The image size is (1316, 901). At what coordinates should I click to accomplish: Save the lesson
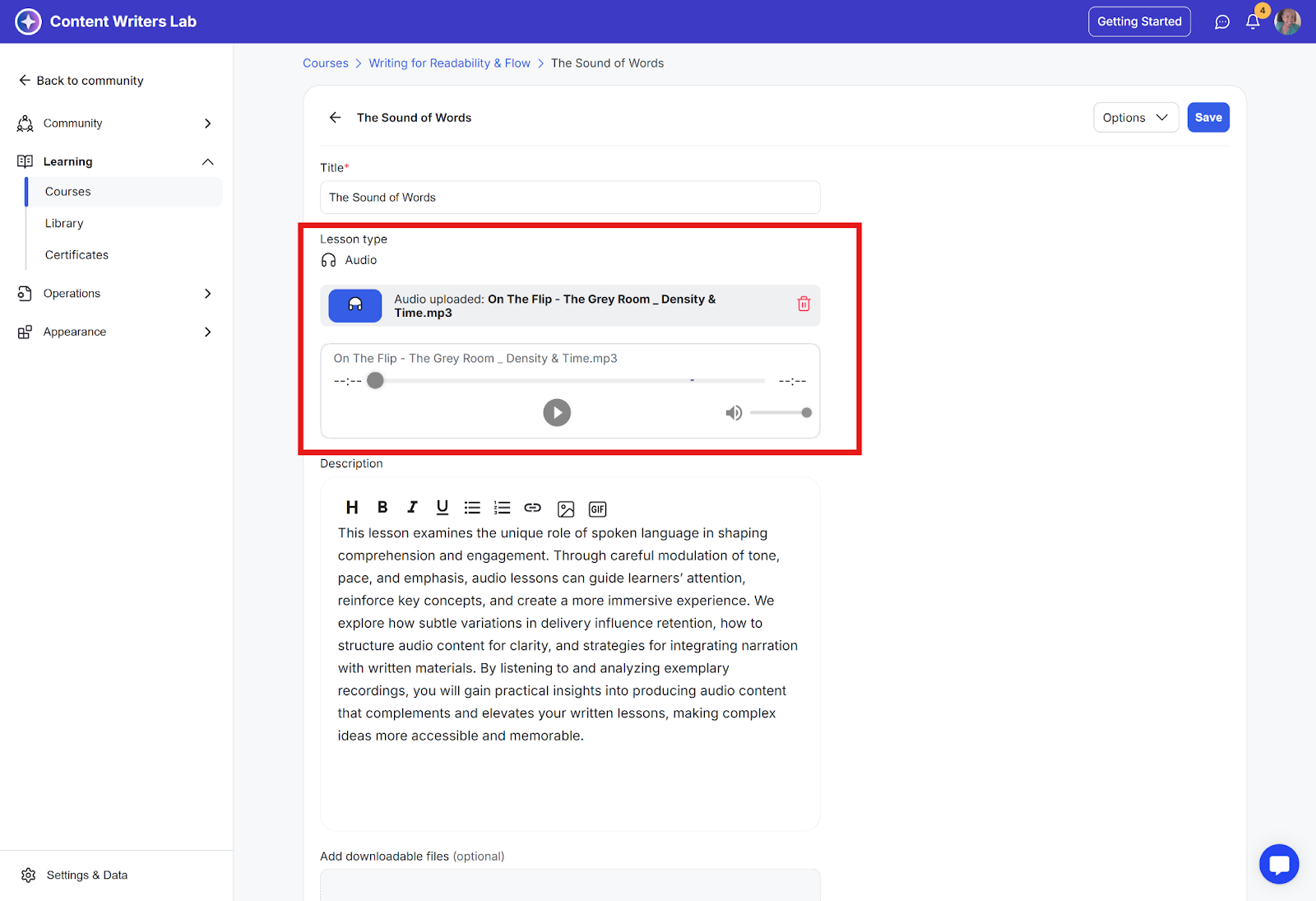pos(1208,118)
